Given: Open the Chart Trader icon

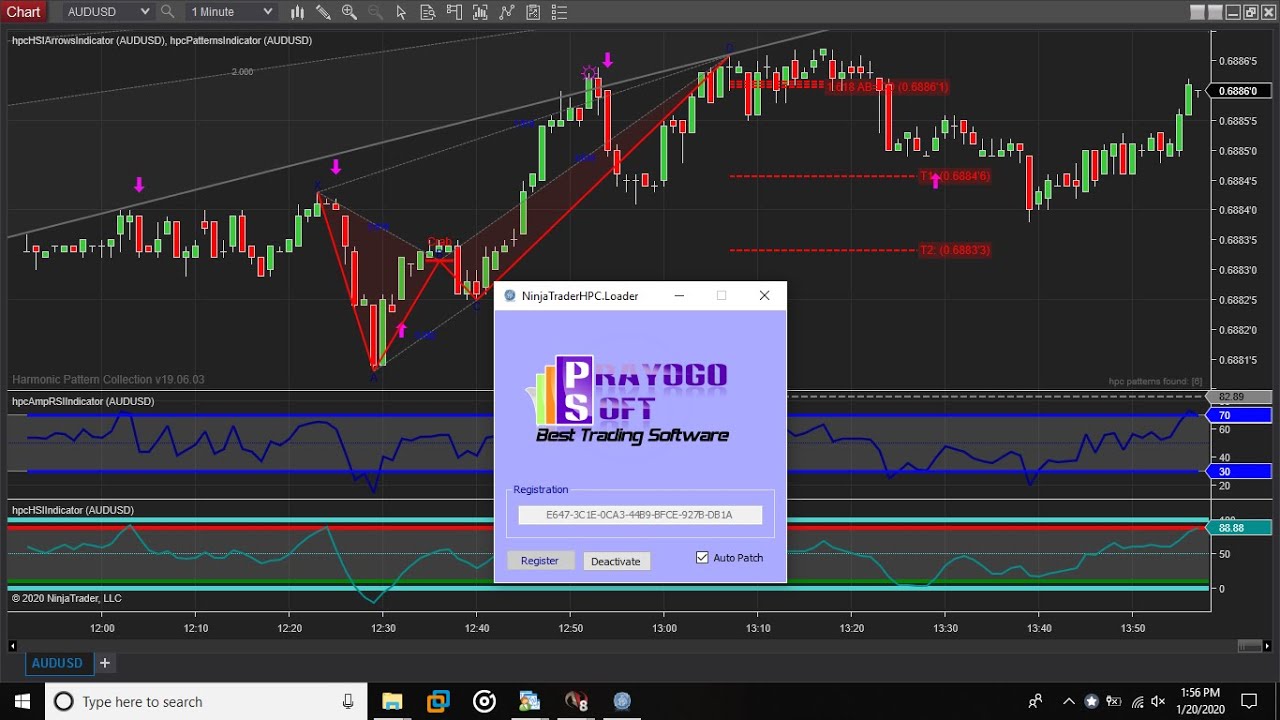Looking at the screenshot, I should (454, 12).
